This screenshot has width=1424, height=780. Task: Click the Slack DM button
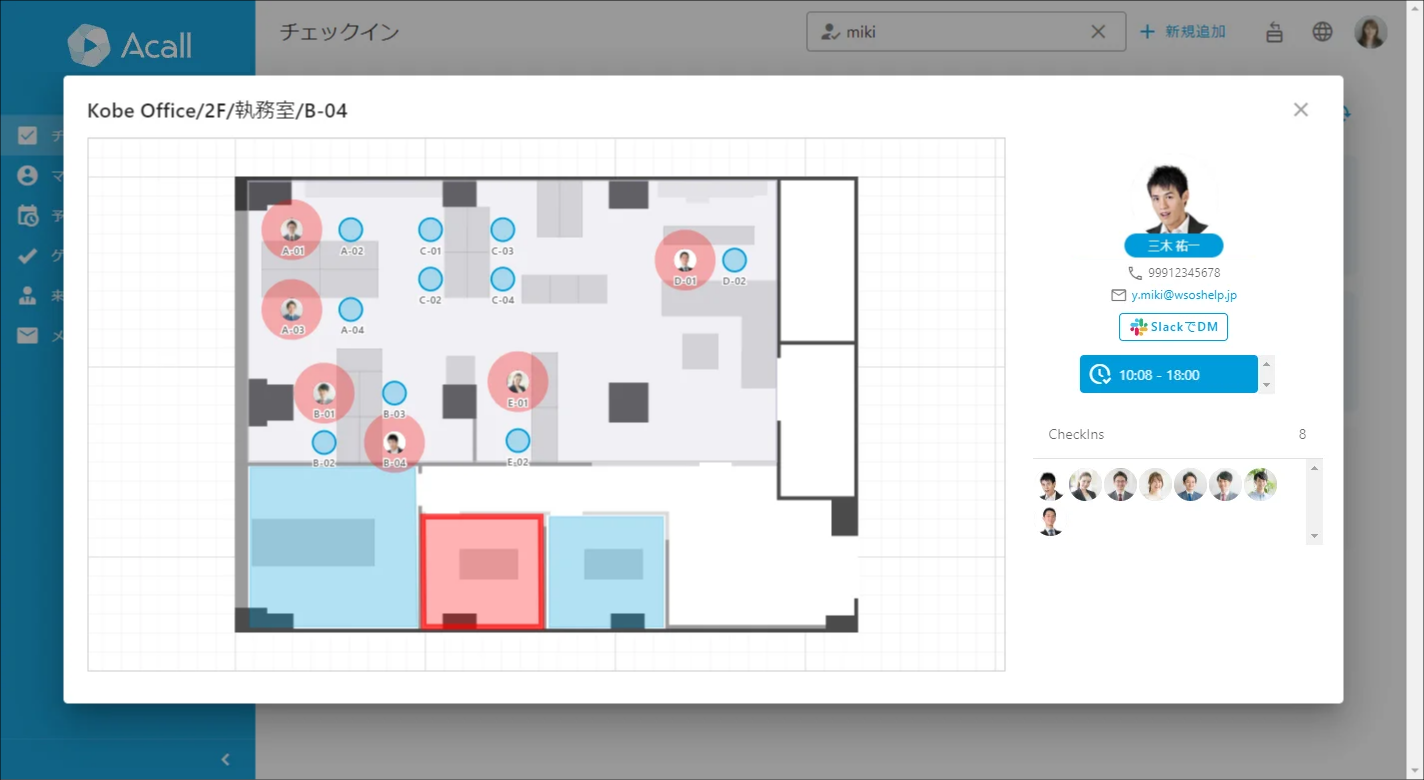(1173, 327)
